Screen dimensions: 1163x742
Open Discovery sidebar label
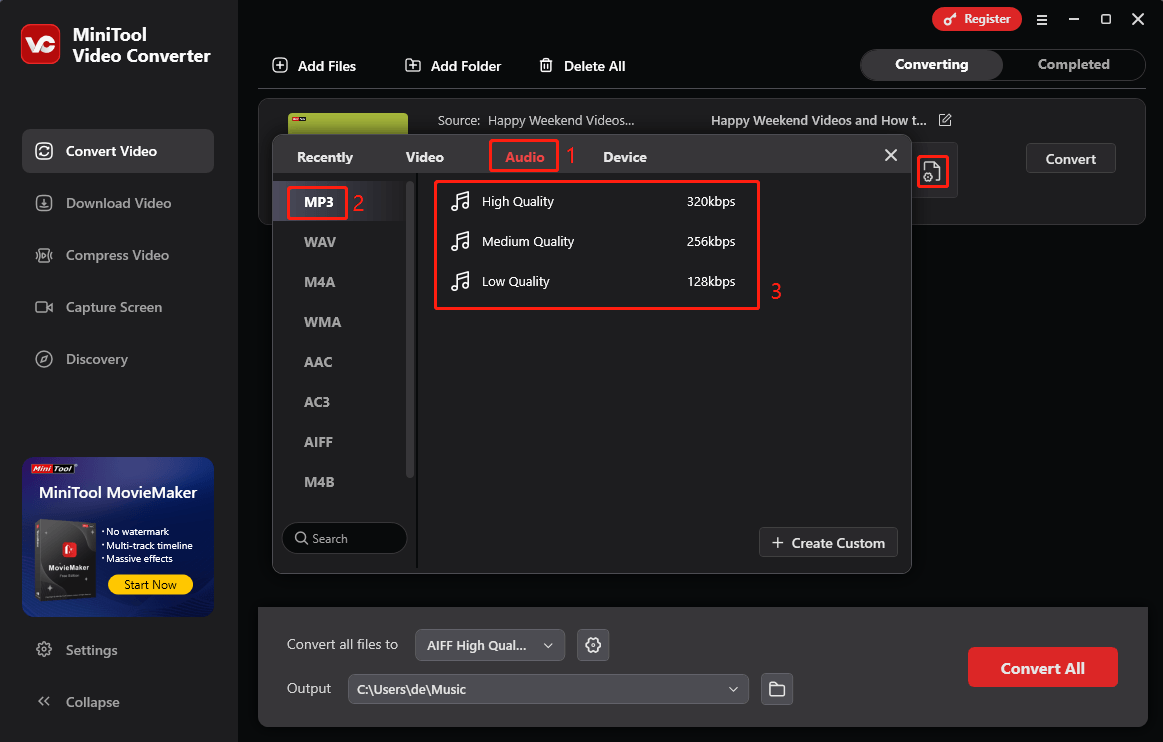[x=97, y=359]
